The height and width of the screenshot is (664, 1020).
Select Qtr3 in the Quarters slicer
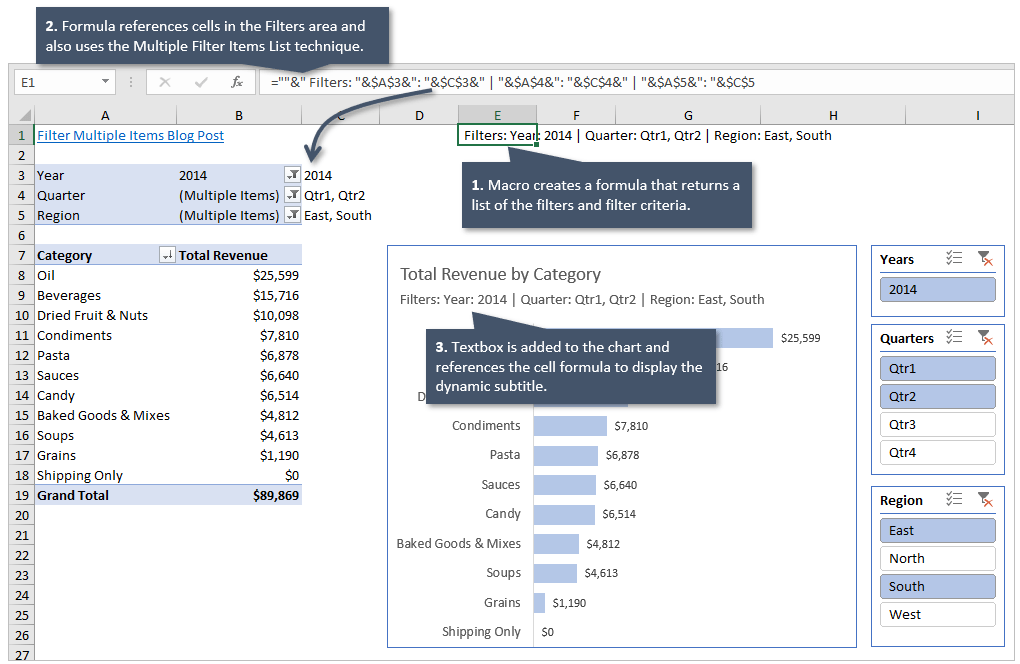937,424
